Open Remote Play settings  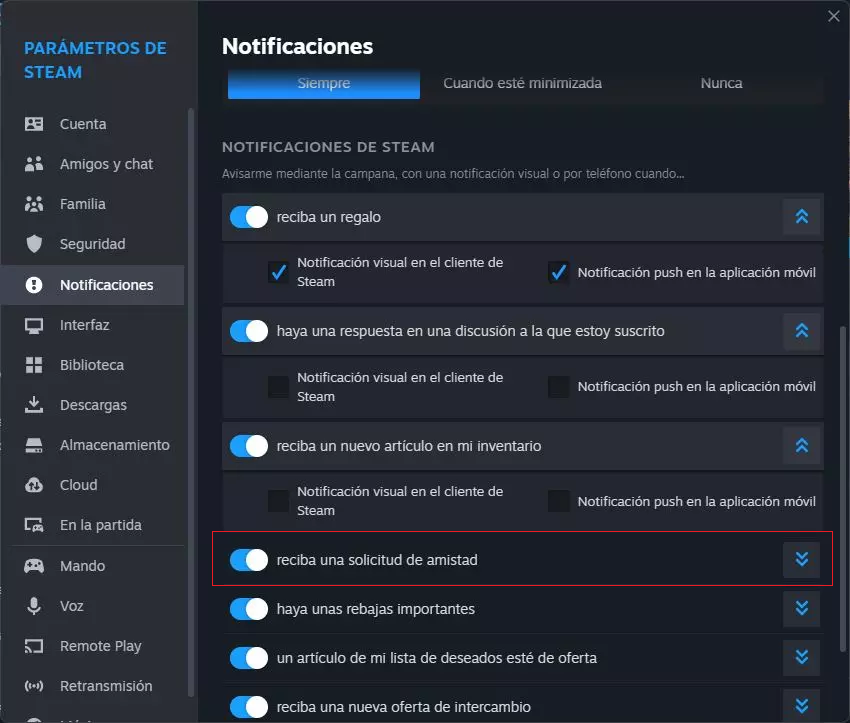pos(93,646)
